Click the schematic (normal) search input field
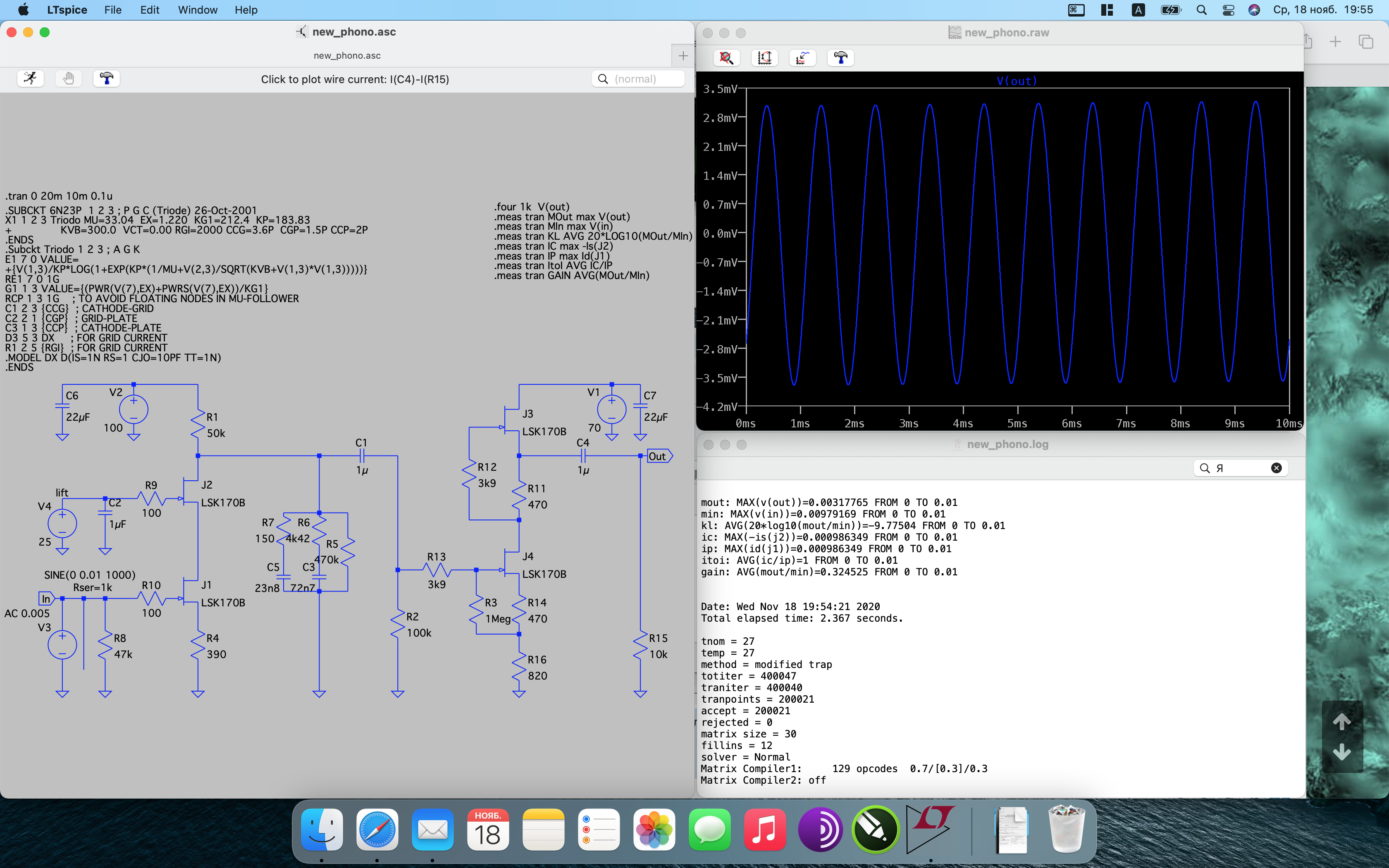1389x868 pixels. click(x=646, y=79)
